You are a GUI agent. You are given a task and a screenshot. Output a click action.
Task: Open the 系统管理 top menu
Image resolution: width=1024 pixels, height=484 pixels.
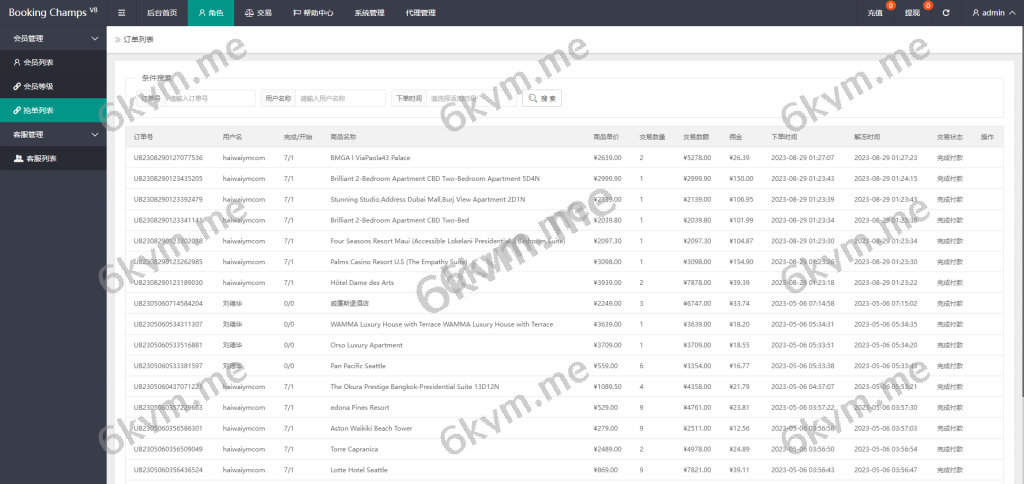click(x=368, y=13)
